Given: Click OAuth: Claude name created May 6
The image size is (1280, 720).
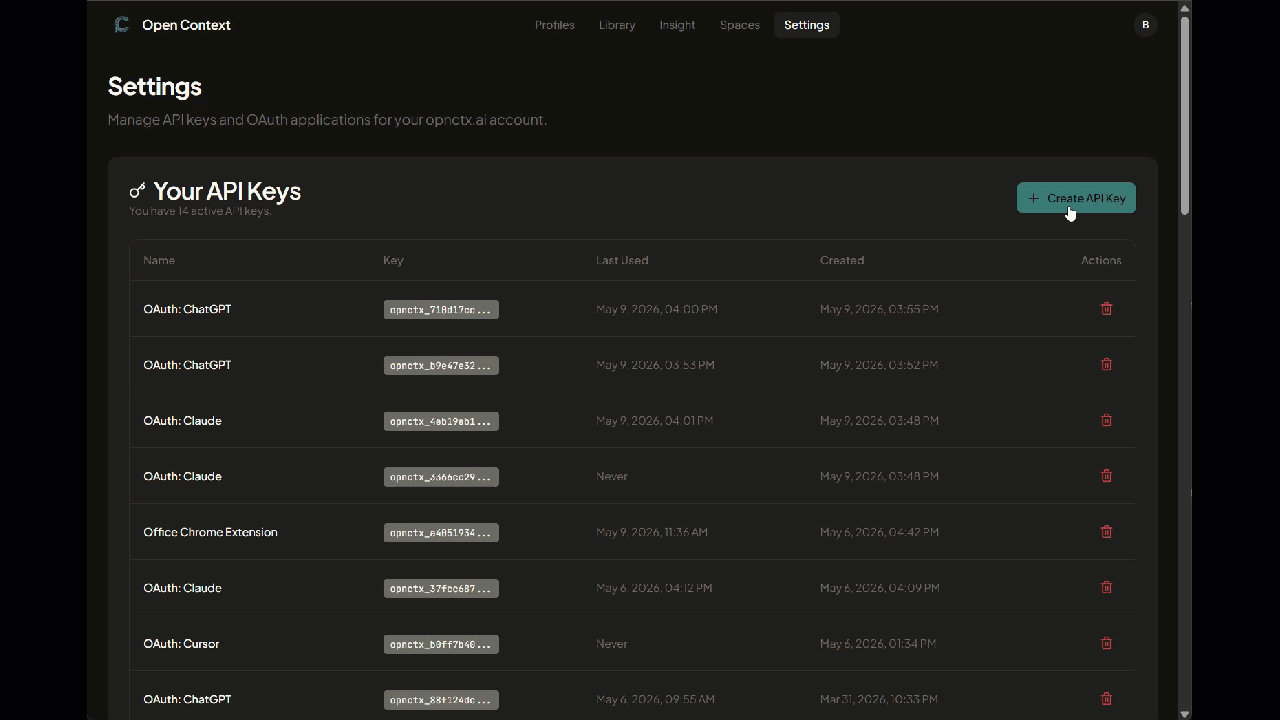Looking at the screenshot, I should [182, 588].
